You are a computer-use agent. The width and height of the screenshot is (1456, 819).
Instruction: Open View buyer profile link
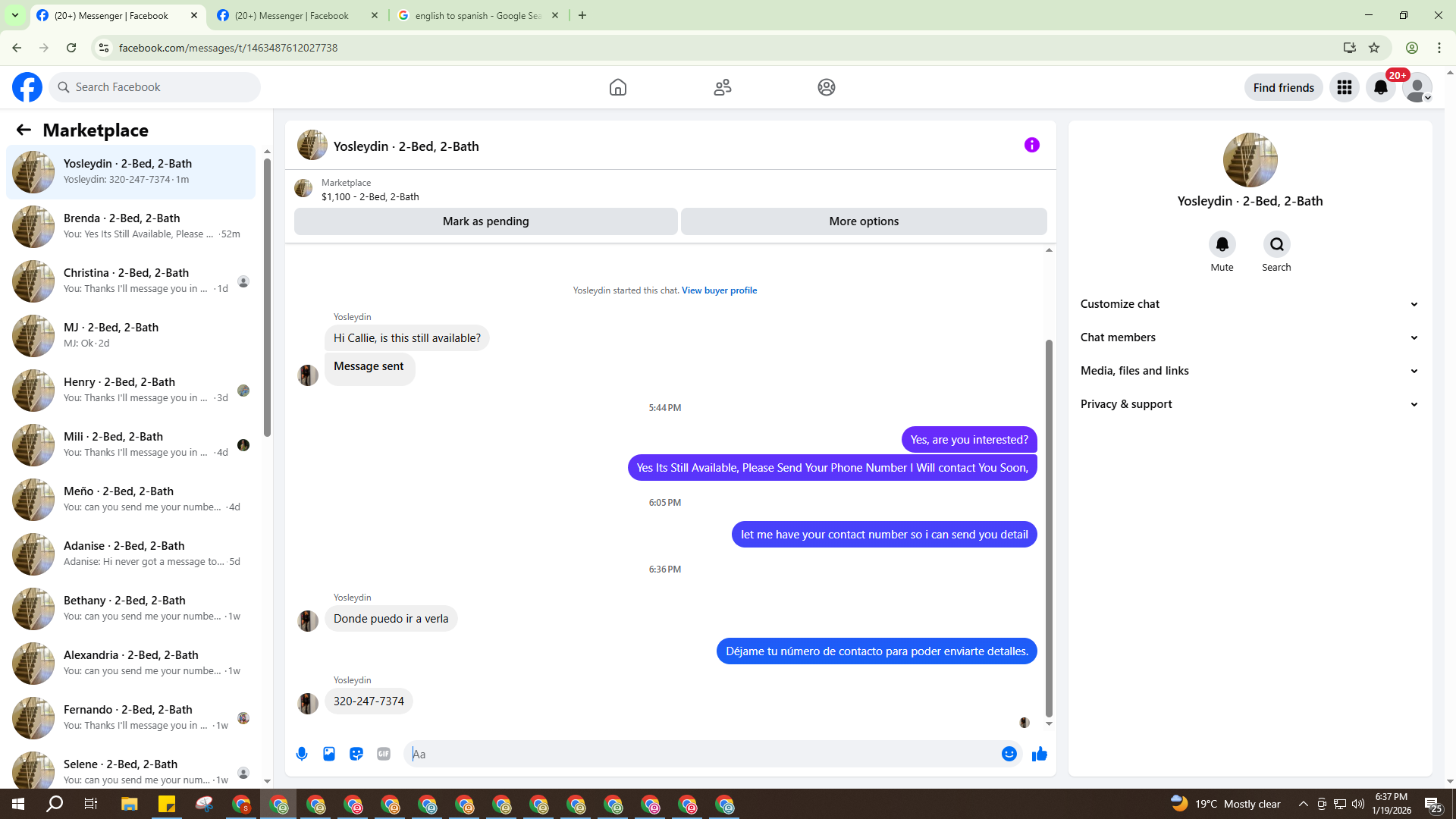(x=719, y=290)
